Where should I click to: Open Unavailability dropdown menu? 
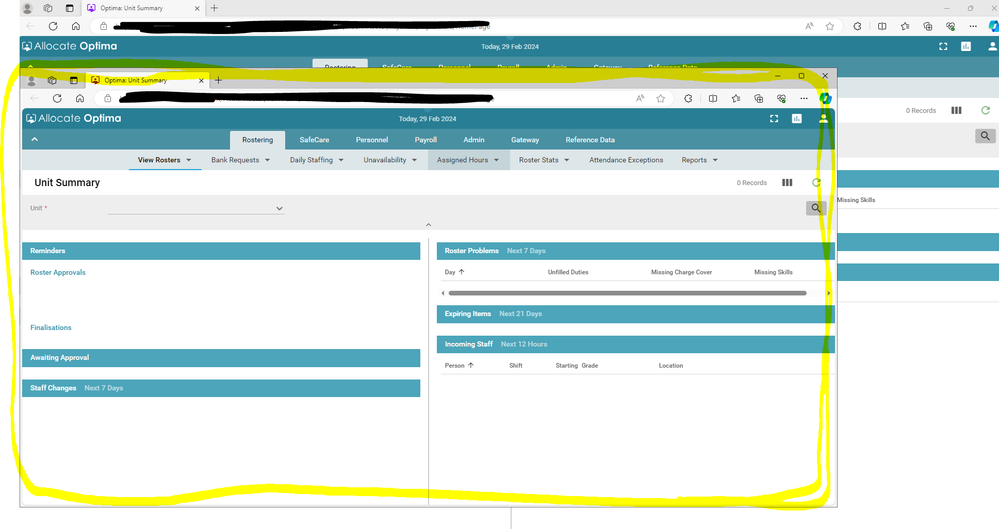point(390,160)
